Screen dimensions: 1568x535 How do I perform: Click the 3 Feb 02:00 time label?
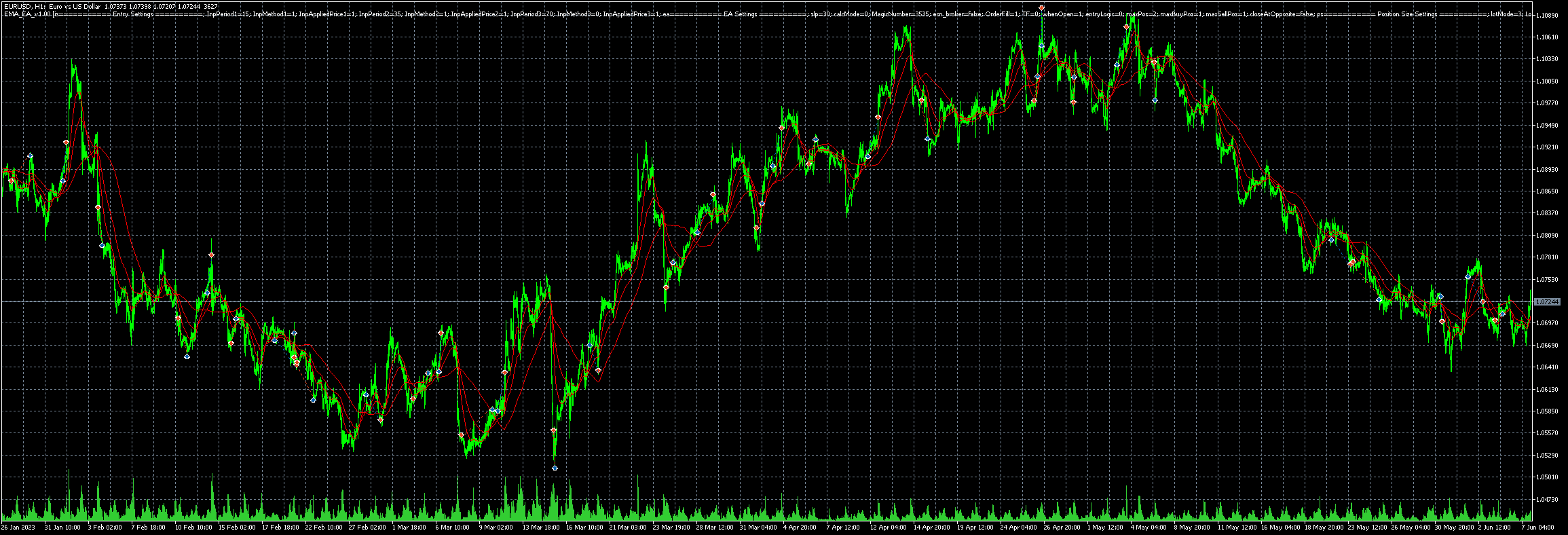coord(105,528)
